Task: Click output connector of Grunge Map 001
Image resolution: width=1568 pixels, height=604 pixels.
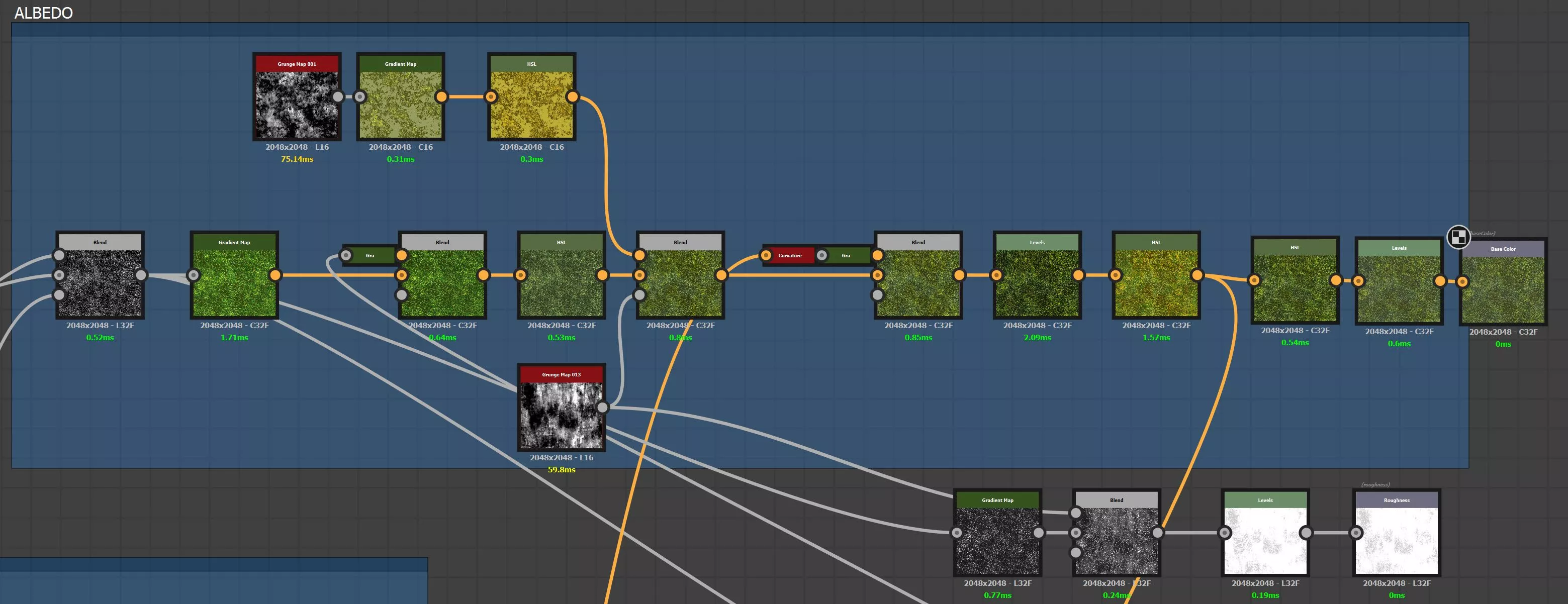Action: (x=338, y=96)
